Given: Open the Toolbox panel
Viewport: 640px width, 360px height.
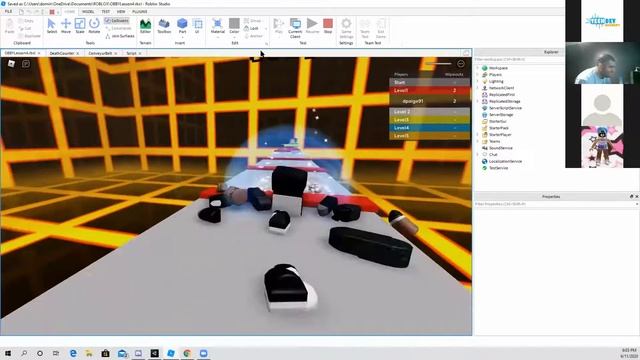Looking at the screenshot, I should 164,26.
